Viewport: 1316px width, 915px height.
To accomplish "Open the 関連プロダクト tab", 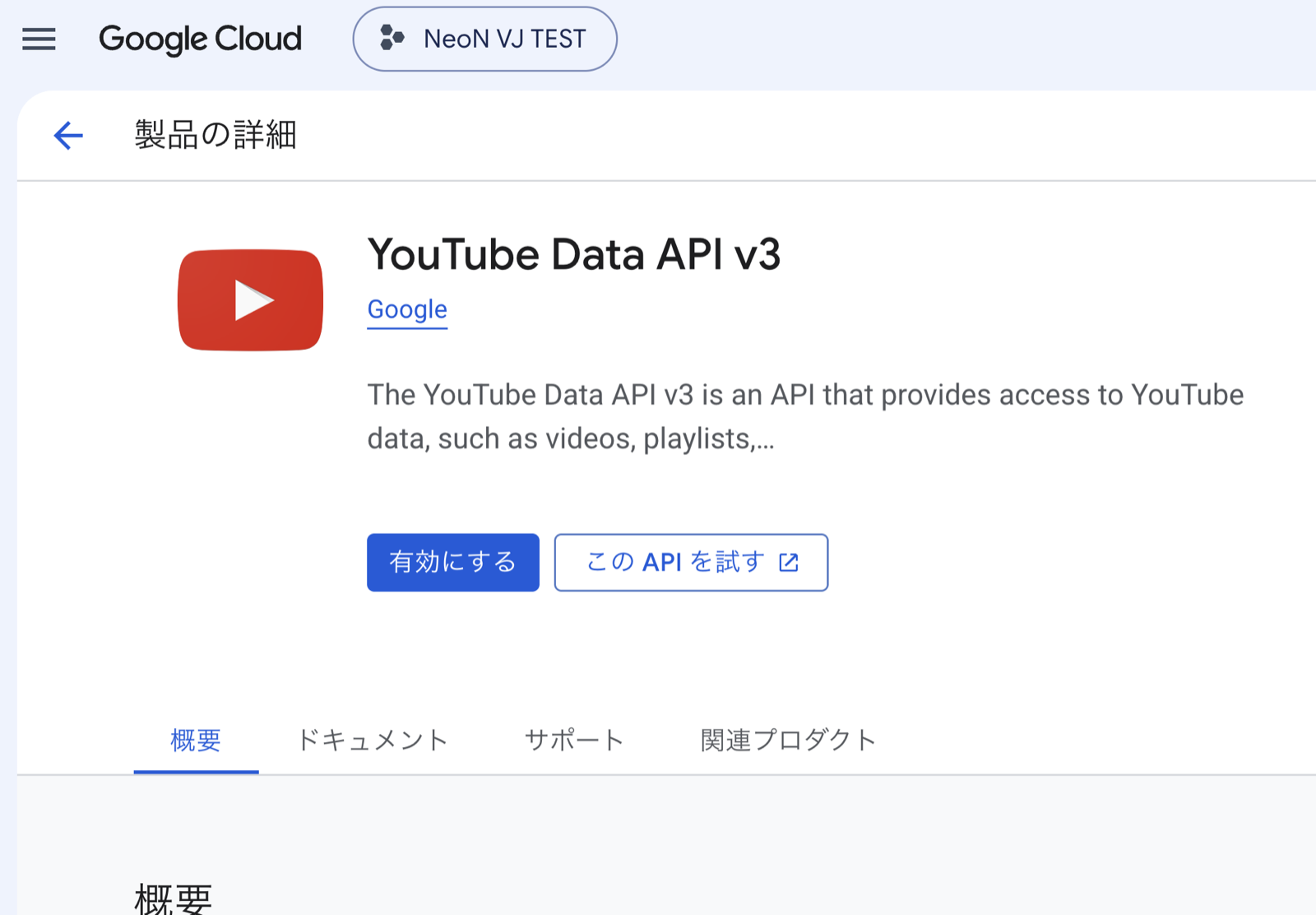I will (788, 741).
